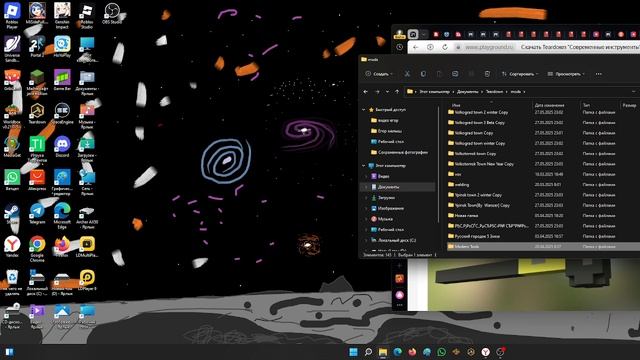Open the Создать dropdown in Explorer

tap(379, 74)
